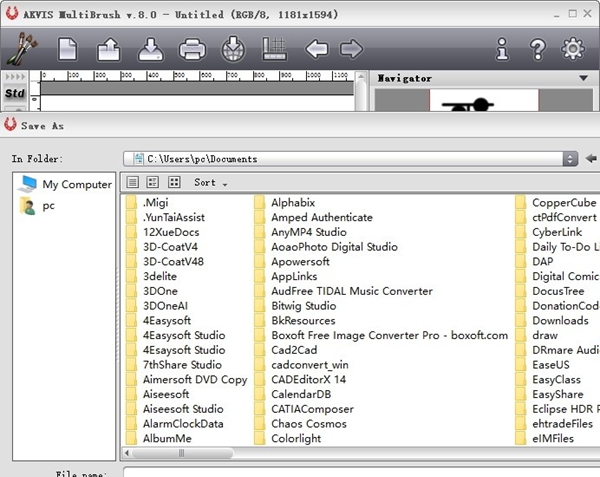The image size is (600, 477).
Task: Select the 7thShare Studio folder
Action: tap(174, 365)
